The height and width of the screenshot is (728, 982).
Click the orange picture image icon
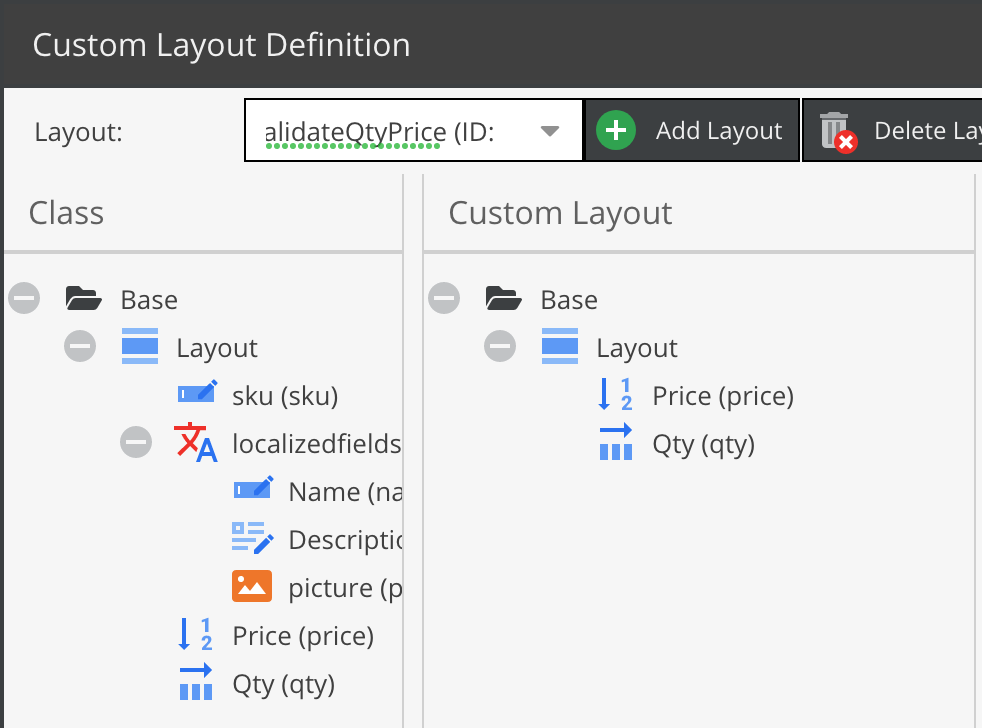[x=252, y=587]
